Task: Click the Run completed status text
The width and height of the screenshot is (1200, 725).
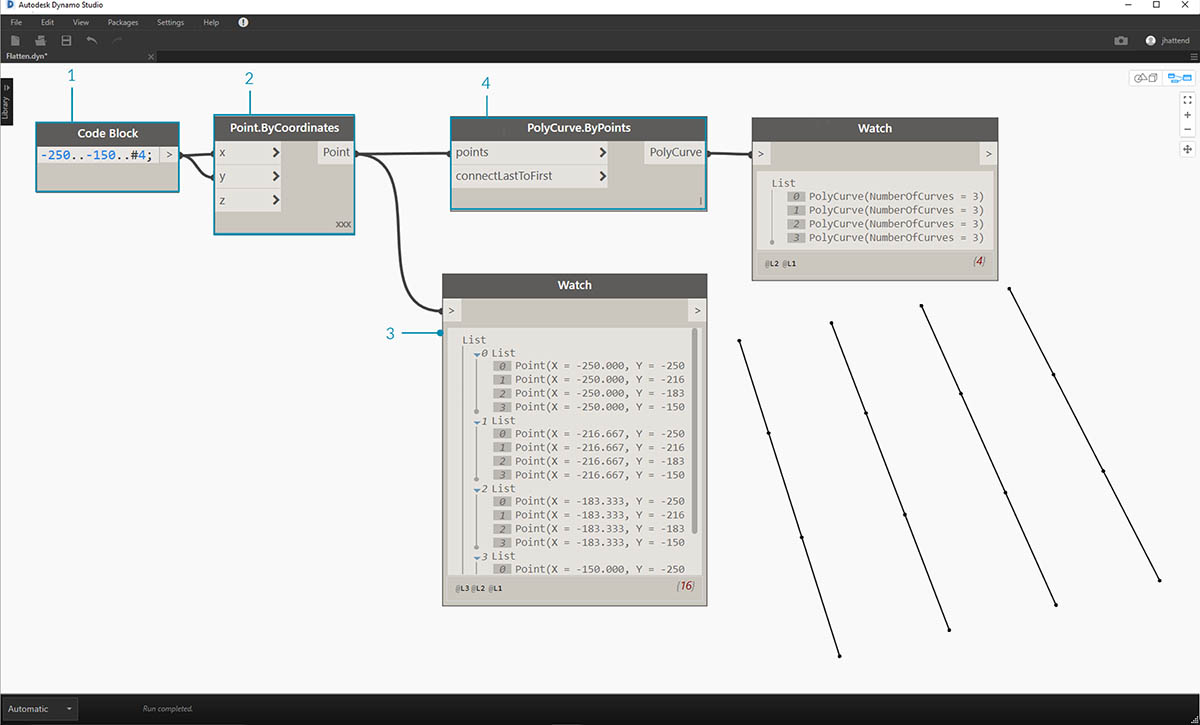Action: coord(168,709)
